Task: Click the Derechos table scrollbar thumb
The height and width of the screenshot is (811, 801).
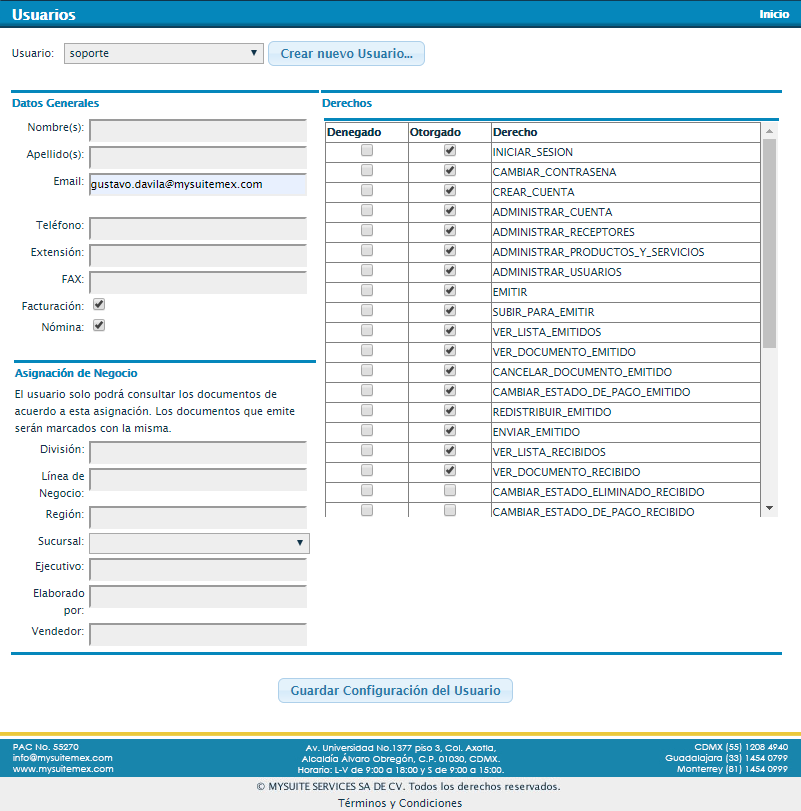Action: (769, 243)
